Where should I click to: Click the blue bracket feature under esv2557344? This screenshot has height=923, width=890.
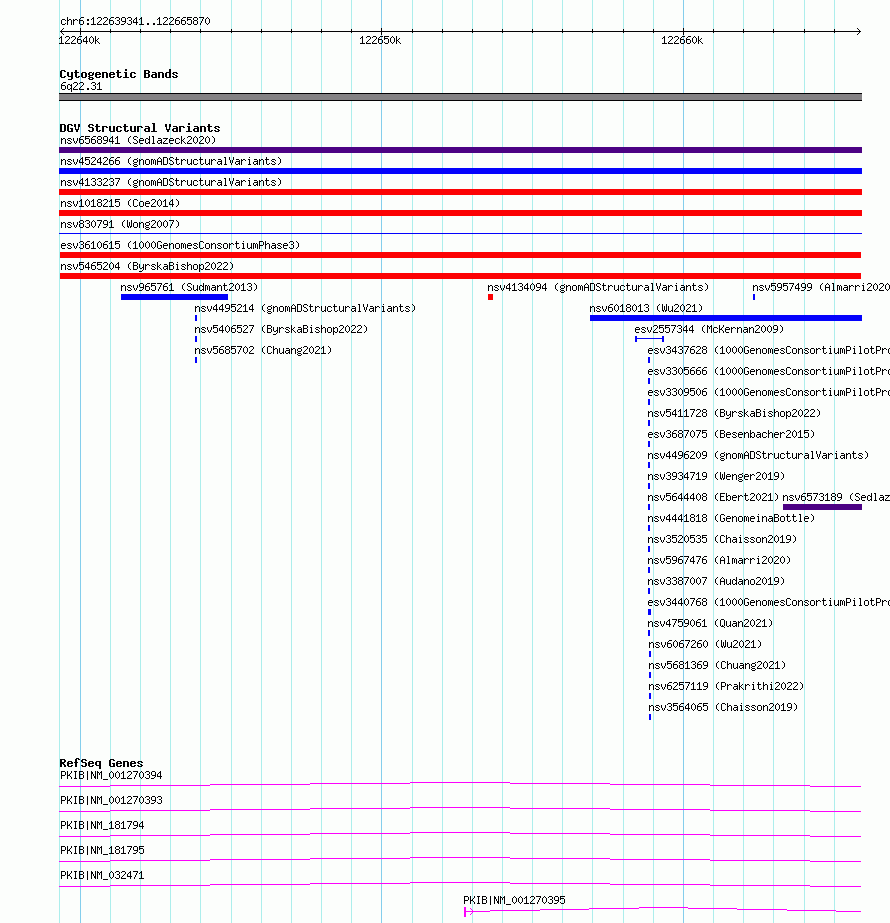pyautogui.click(x=649, y=339)
